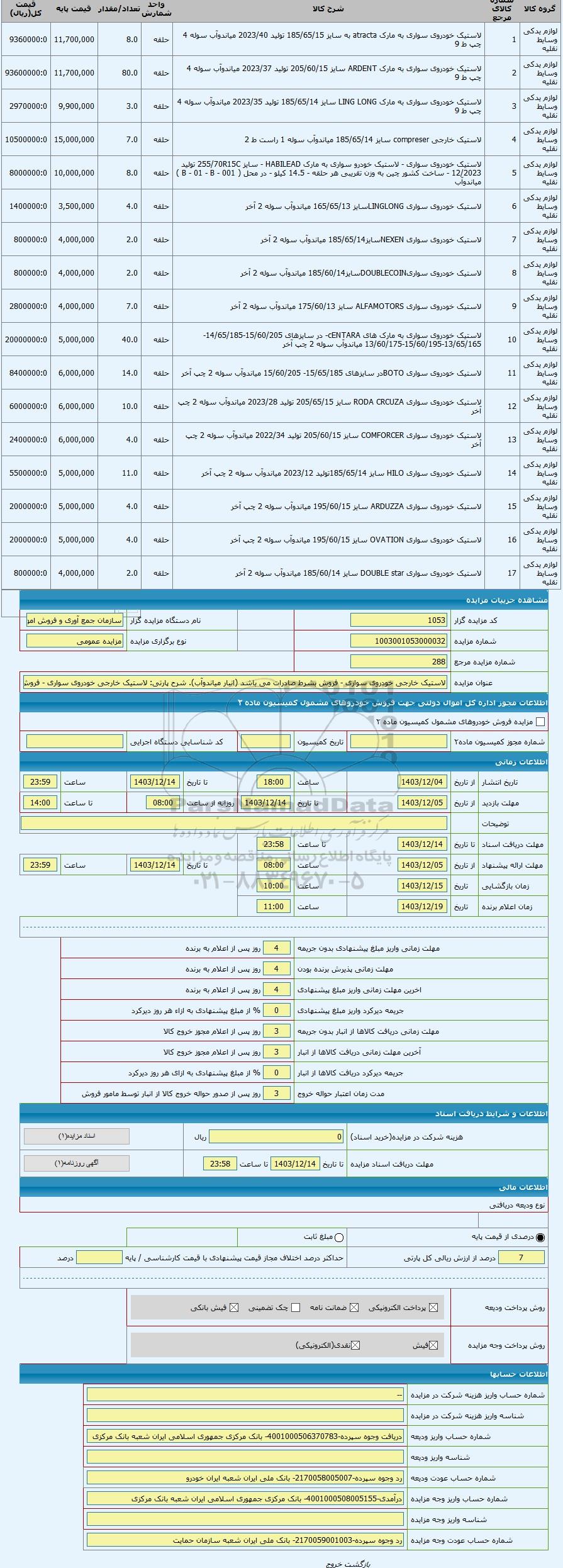Image resolution: width=563 pixels, height=1568 pixels.
Task: Click the 'کد مزایده گزار' field showing 1053
Action: pos(399,620)
